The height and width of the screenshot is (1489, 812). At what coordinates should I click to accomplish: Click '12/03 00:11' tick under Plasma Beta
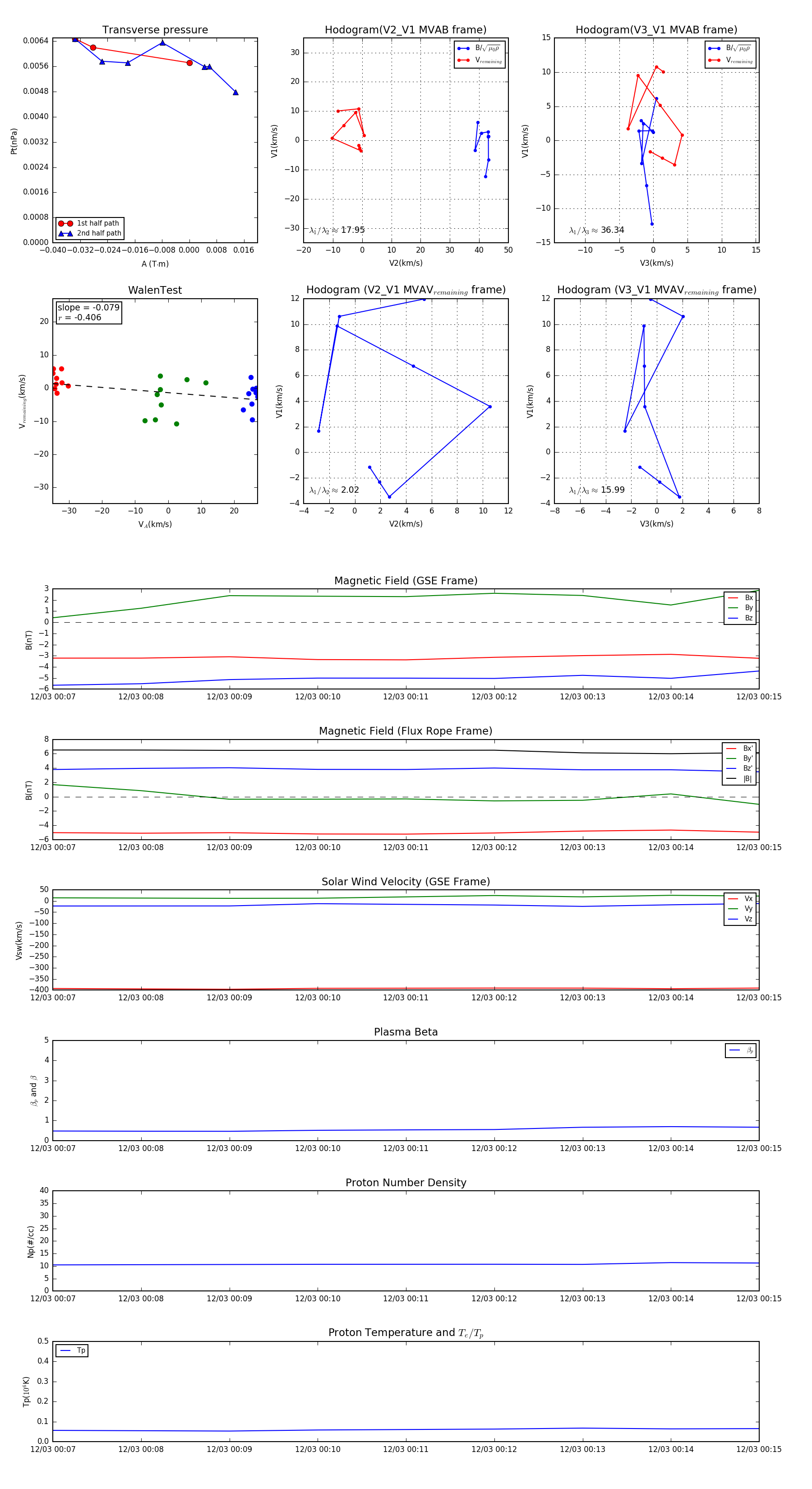point(406,1148)
